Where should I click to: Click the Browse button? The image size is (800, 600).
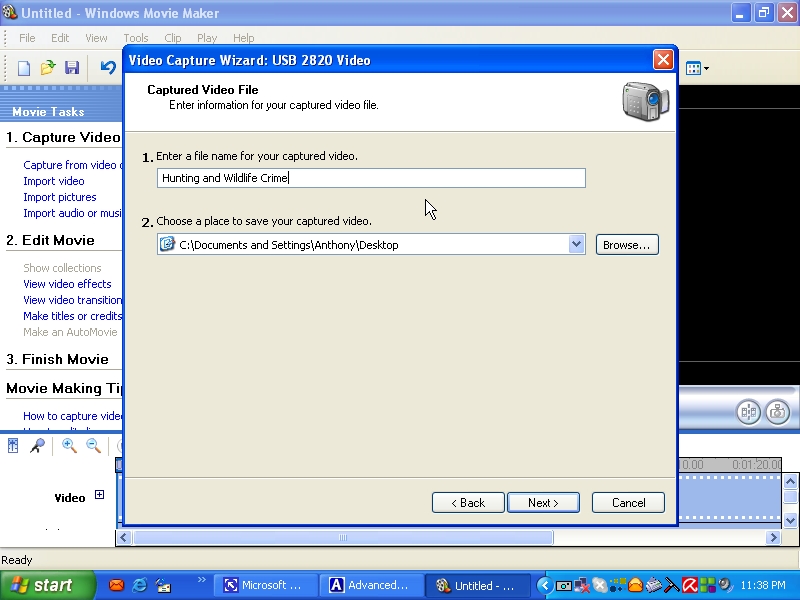pos(627,245)
